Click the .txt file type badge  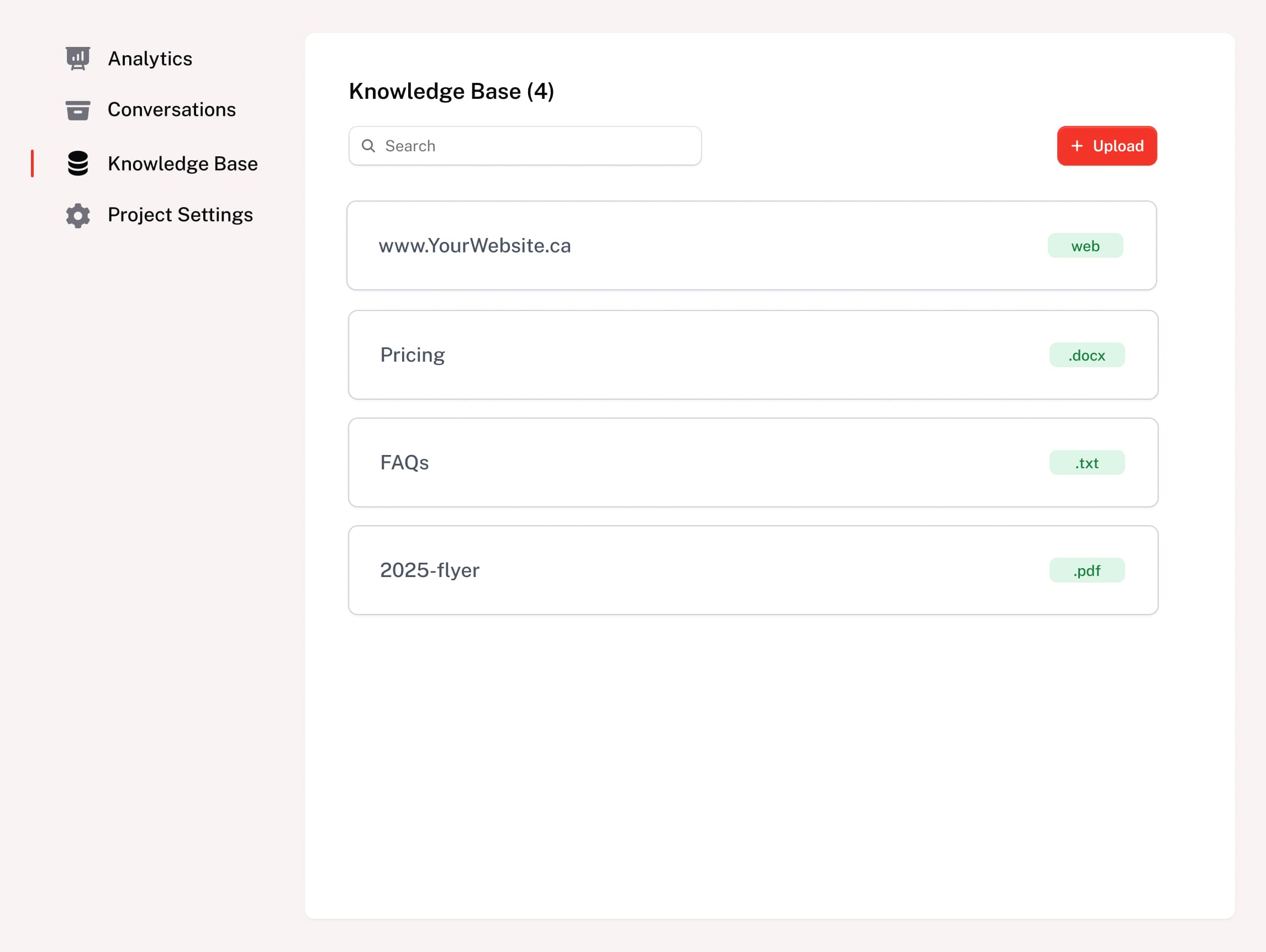(x=1086, y=463)
